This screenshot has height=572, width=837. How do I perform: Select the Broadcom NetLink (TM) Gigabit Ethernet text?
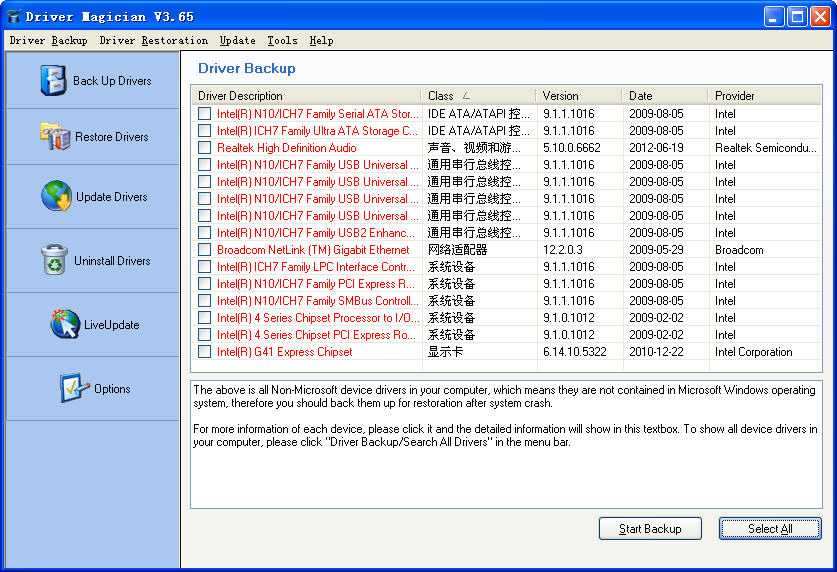coord(313,250)
